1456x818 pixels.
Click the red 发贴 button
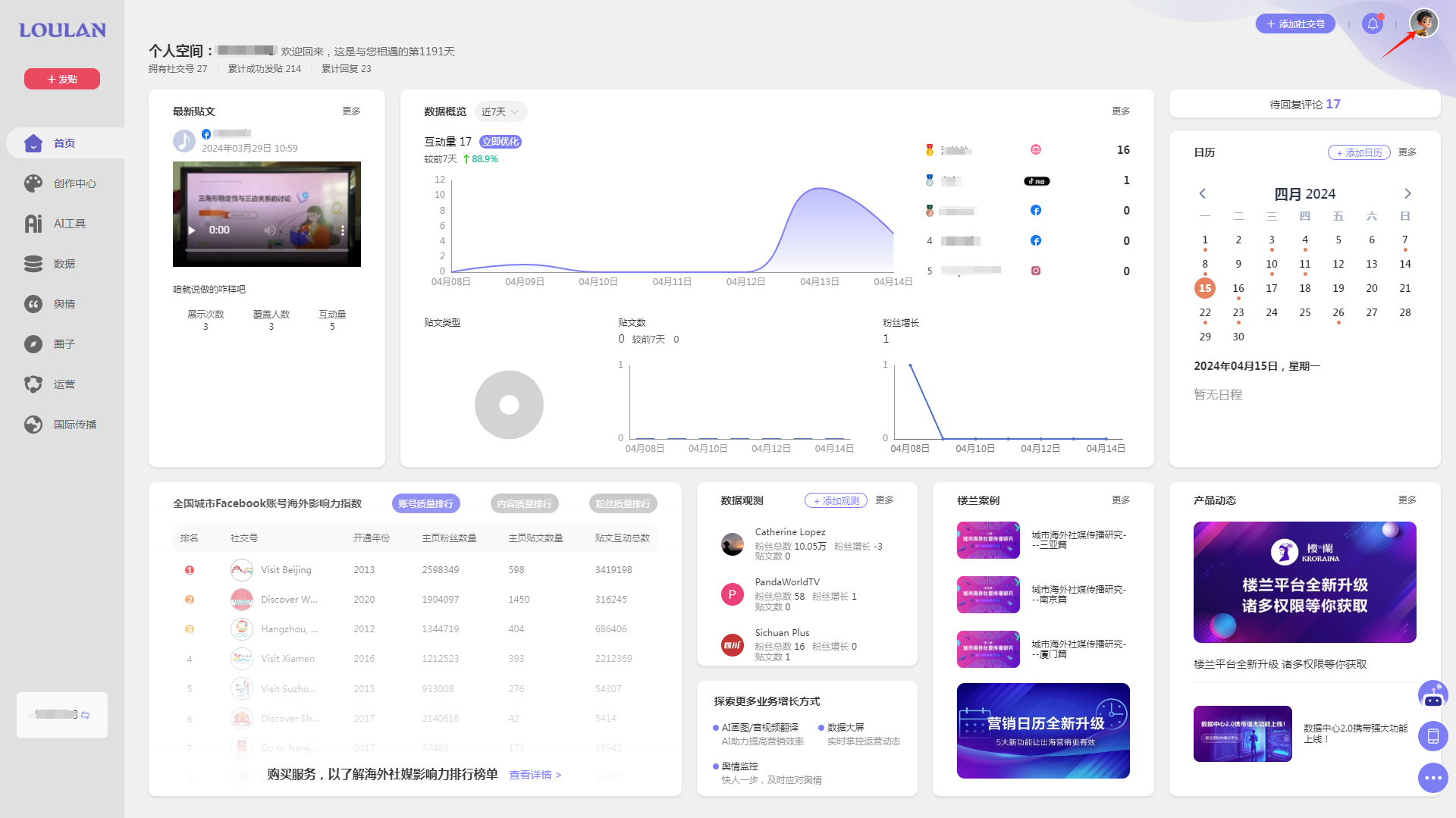[62, 79]
